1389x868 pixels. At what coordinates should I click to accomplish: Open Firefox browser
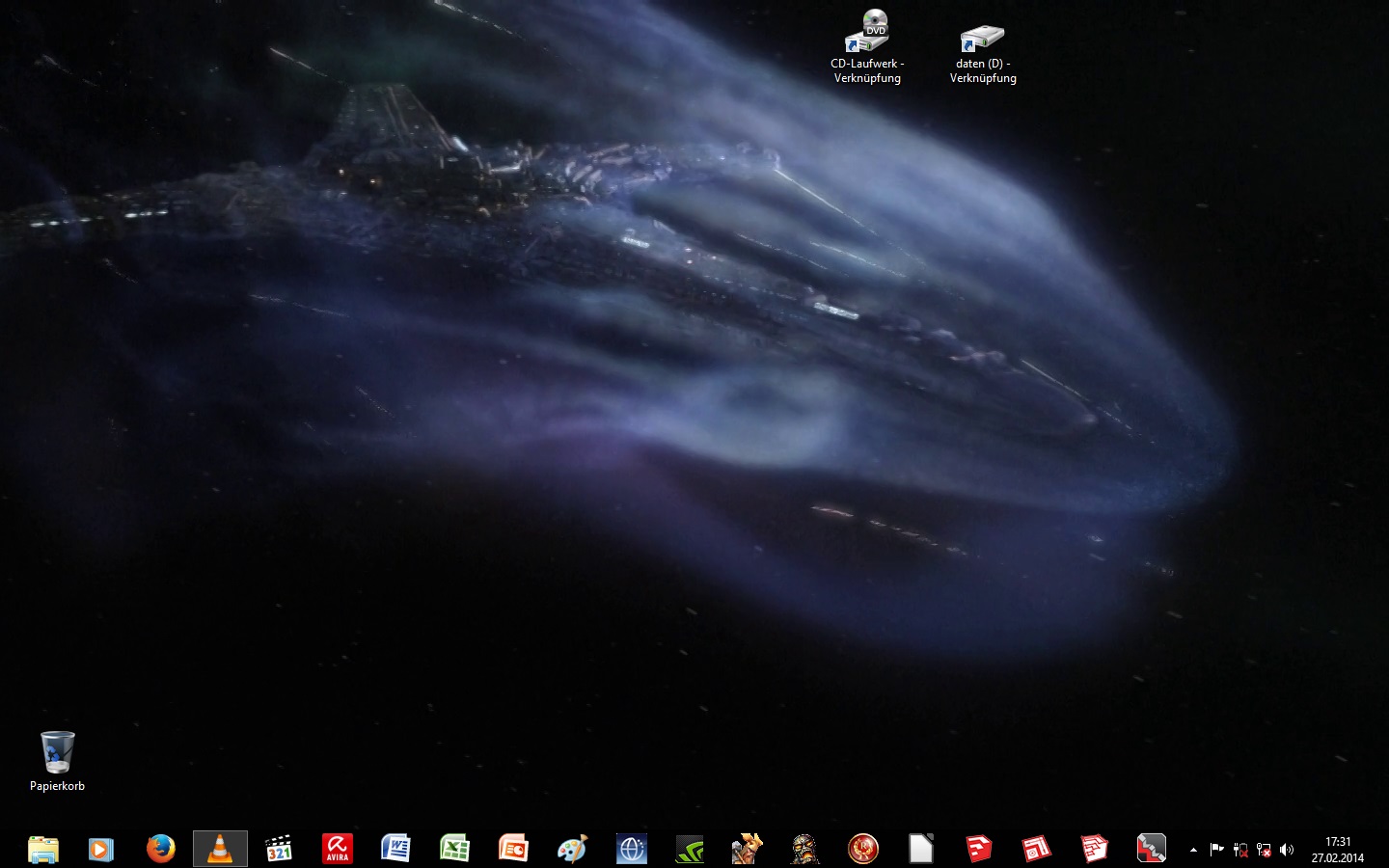coord(161,849)
